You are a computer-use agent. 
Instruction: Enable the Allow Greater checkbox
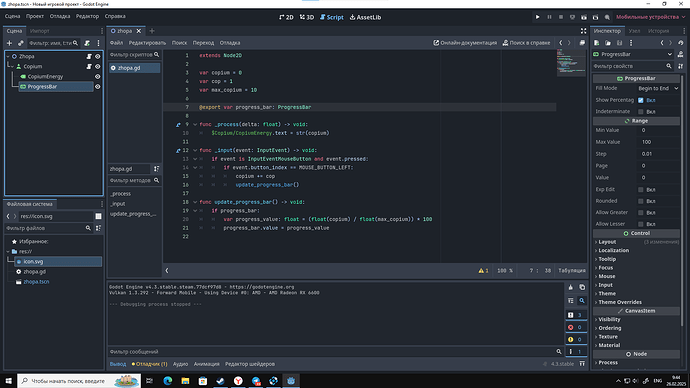click(641, 212)
